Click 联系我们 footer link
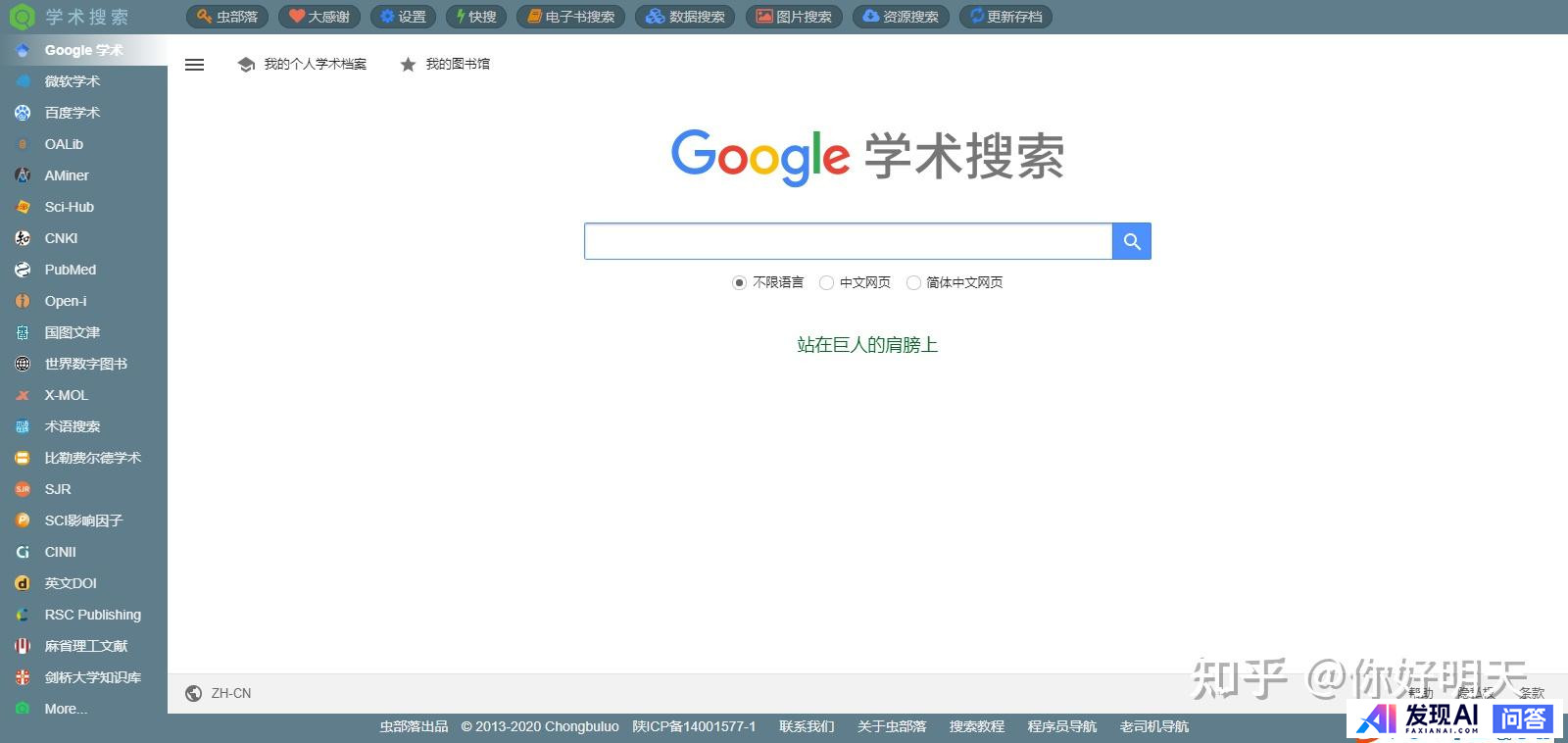Viewport: 1568px width, 743px height. (x=807, y=726)
